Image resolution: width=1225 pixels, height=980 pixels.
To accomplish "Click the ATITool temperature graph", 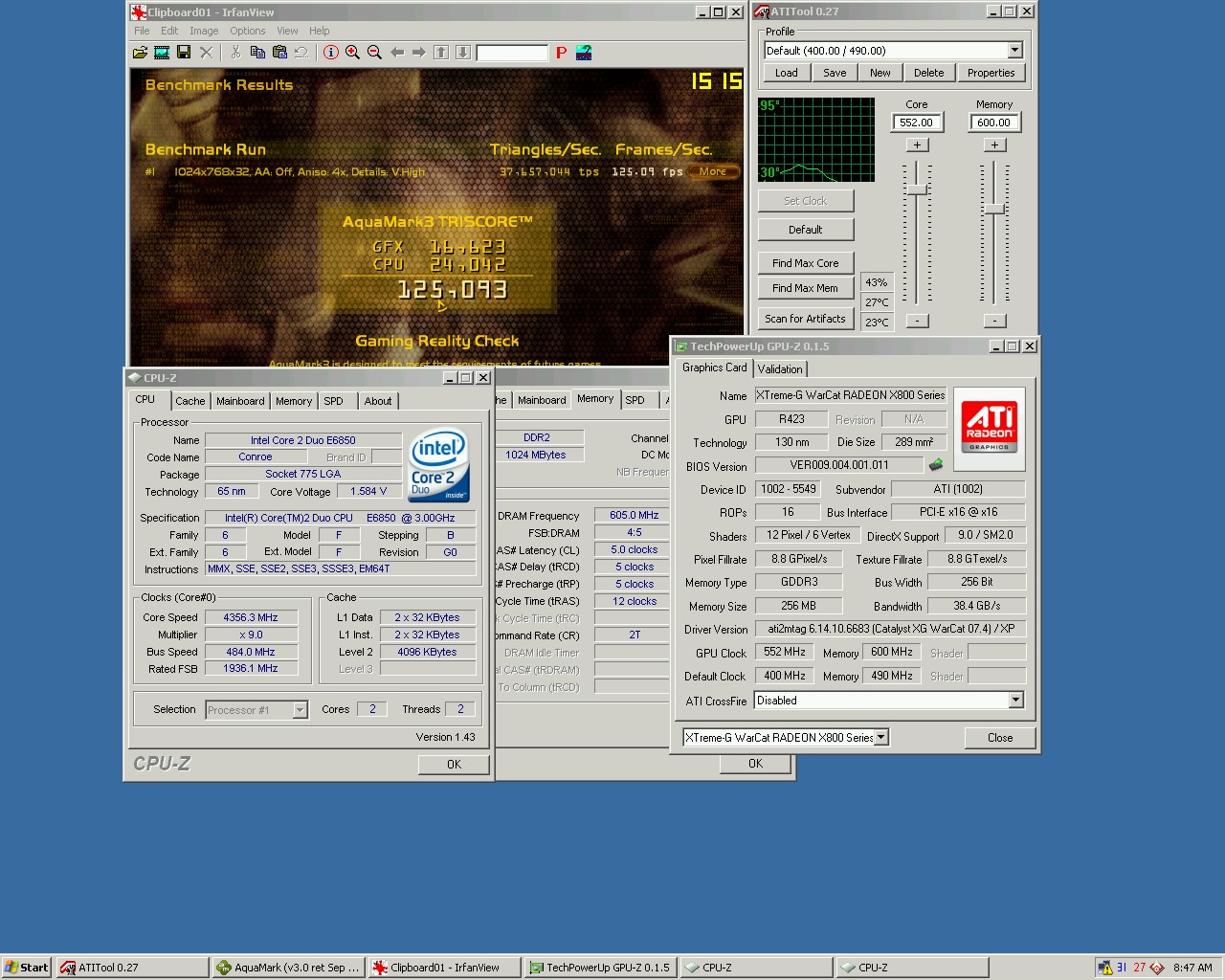I will tap(816, 140).
